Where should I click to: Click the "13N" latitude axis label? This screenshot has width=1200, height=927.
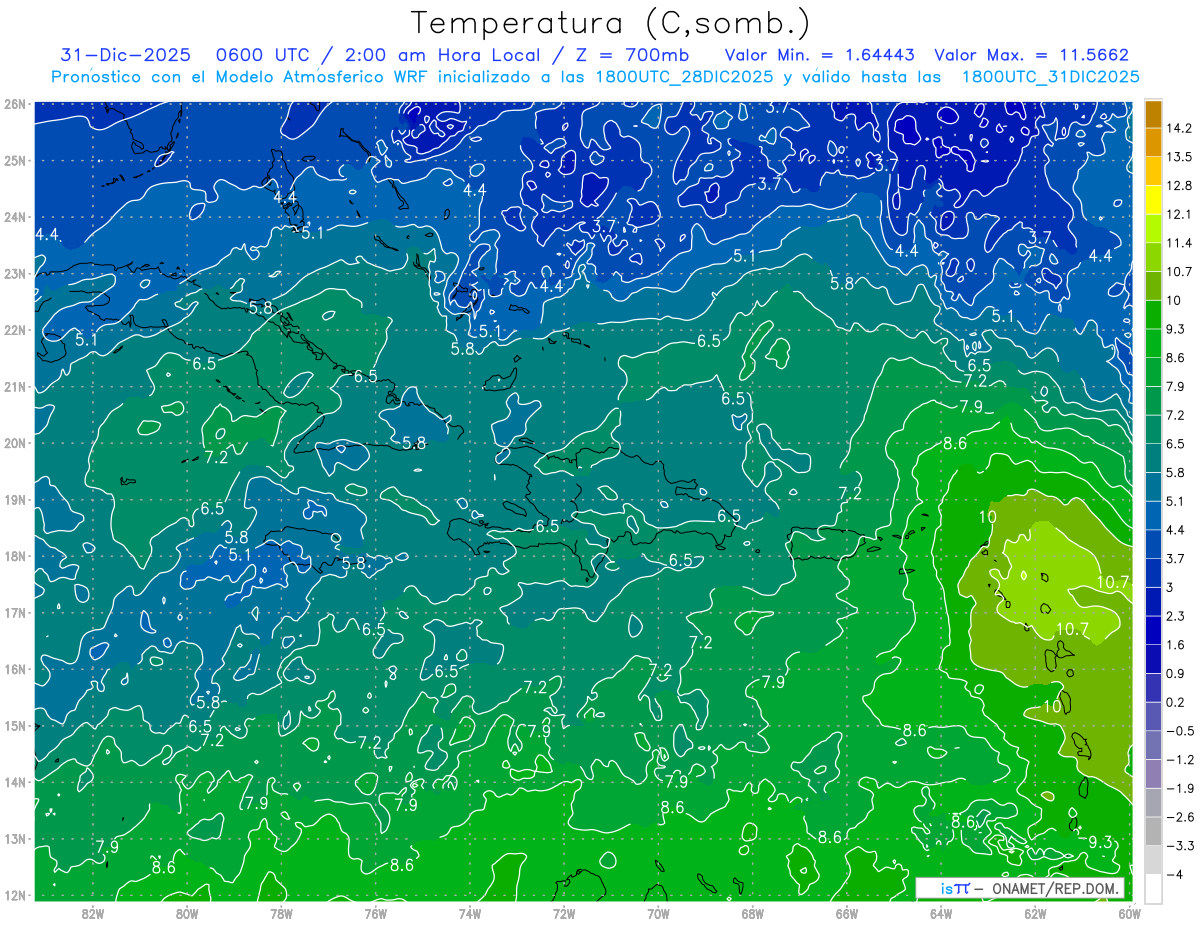(15, 839)
